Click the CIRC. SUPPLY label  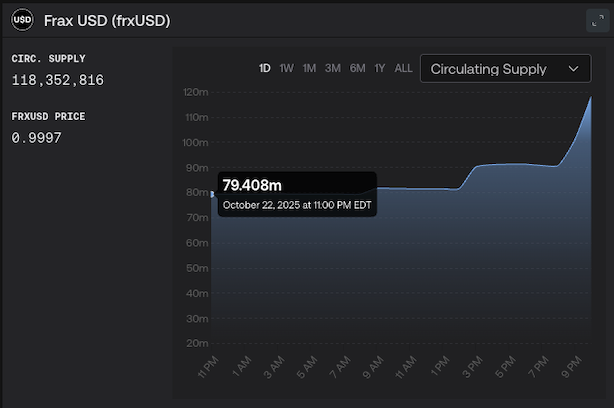[x=49, y=59]
